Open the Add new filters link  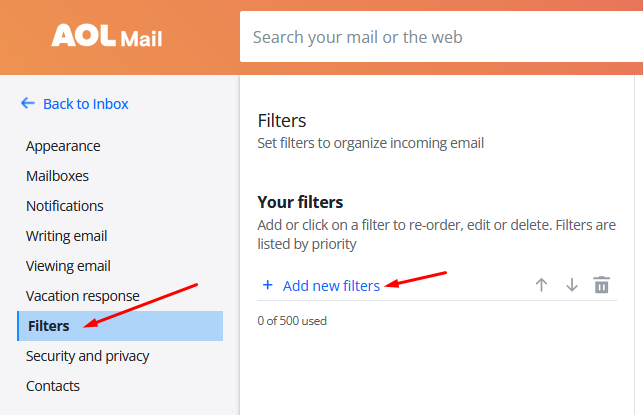pyautogui.click(x=331, y=285)
